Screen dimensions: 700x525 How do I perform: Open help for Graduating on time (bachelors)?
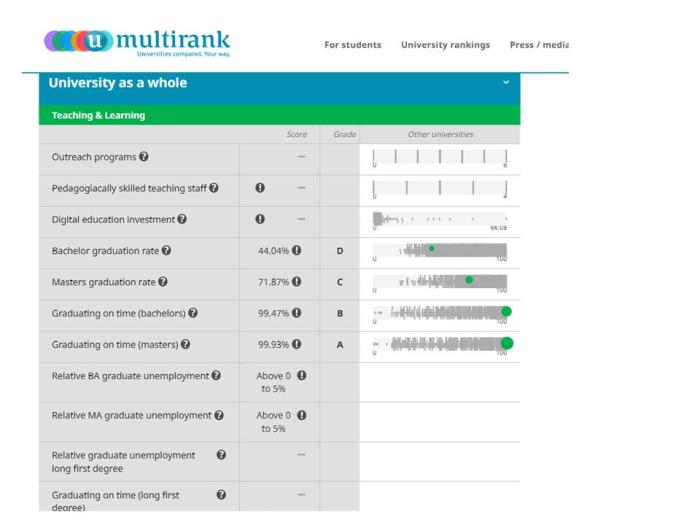pos(193,313)
